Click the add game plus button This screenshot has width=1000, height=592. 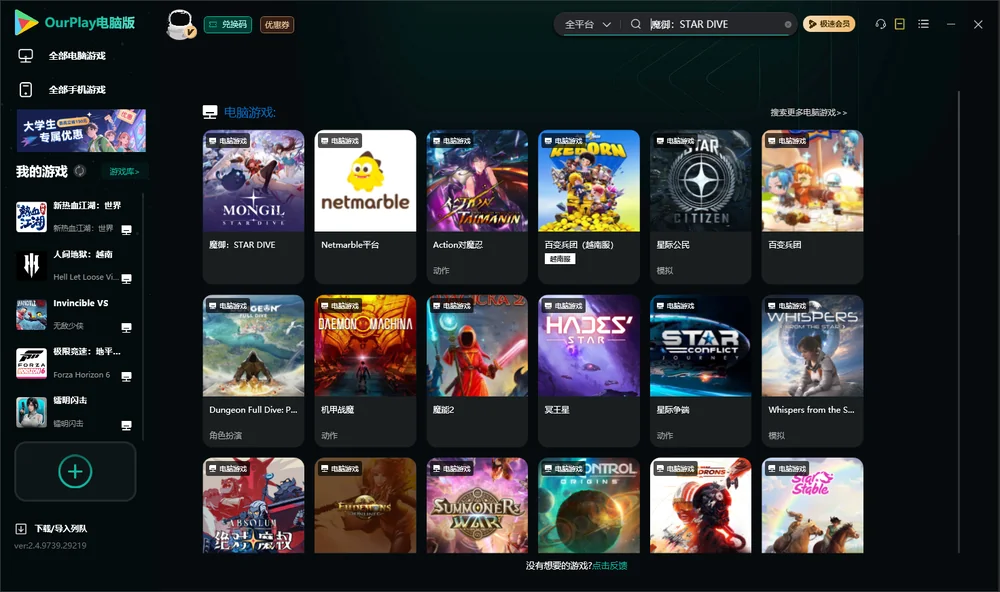click(75, 471)
